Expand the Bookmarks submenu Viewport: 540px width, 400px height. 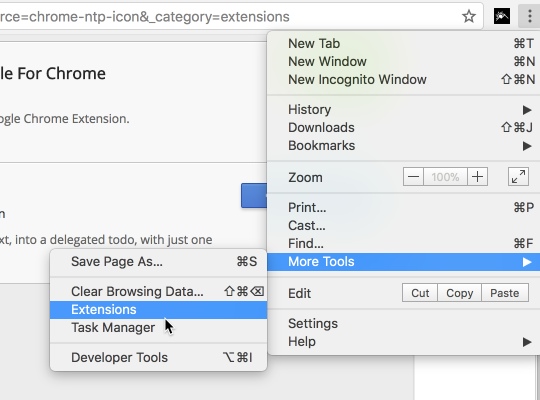[404, 145]
